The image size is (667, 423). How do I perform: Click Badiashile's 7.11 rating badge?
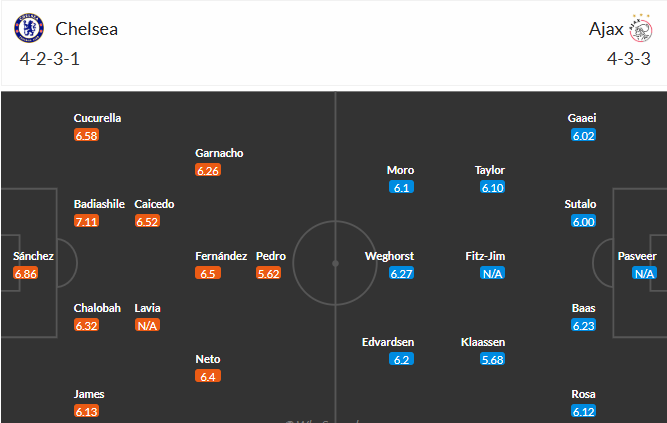coord(87,221)
